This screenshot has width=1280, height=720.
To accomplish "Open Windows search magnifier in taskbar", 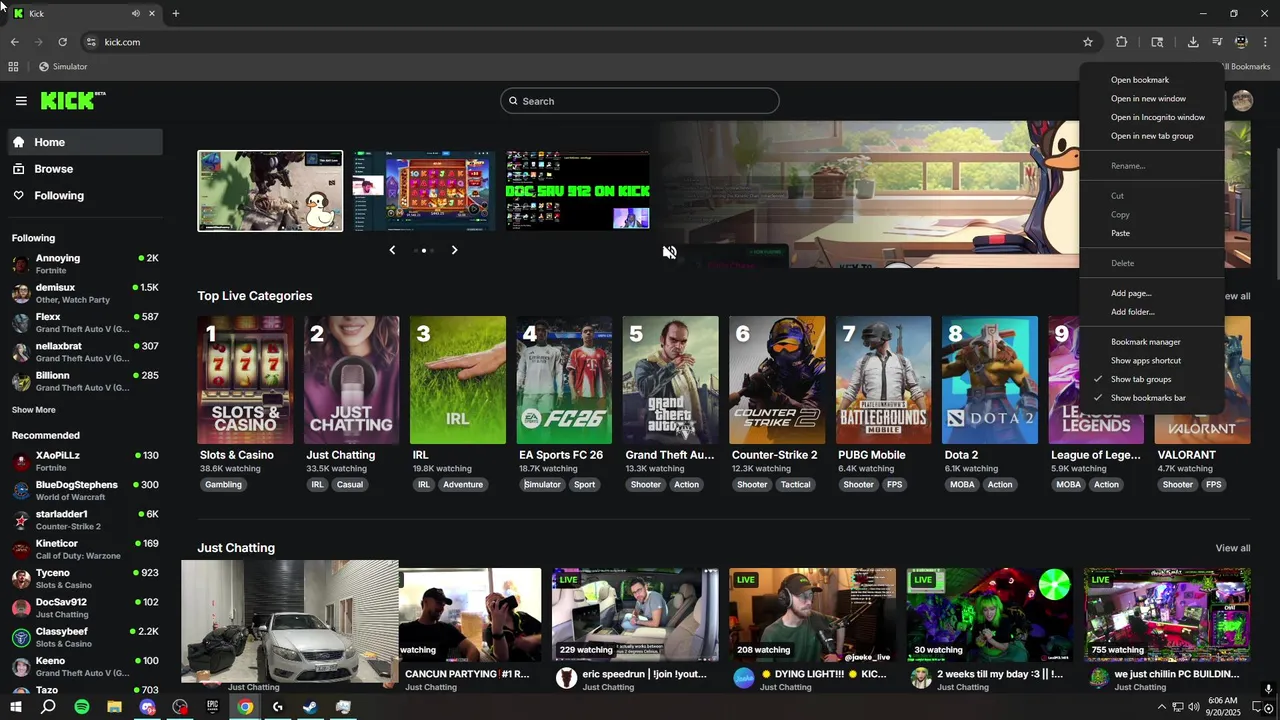I will [x=48, y=707].
